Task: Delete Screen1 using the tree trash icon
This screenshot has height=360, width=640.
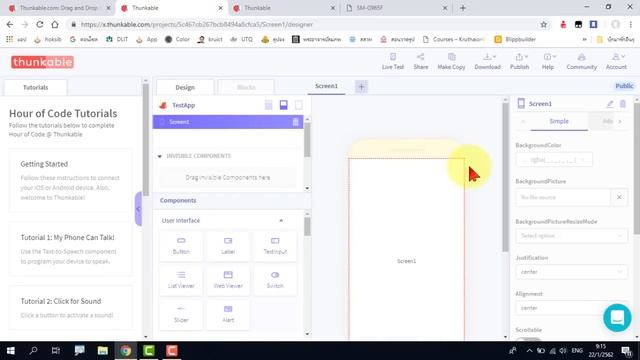Action: [296, 122]
